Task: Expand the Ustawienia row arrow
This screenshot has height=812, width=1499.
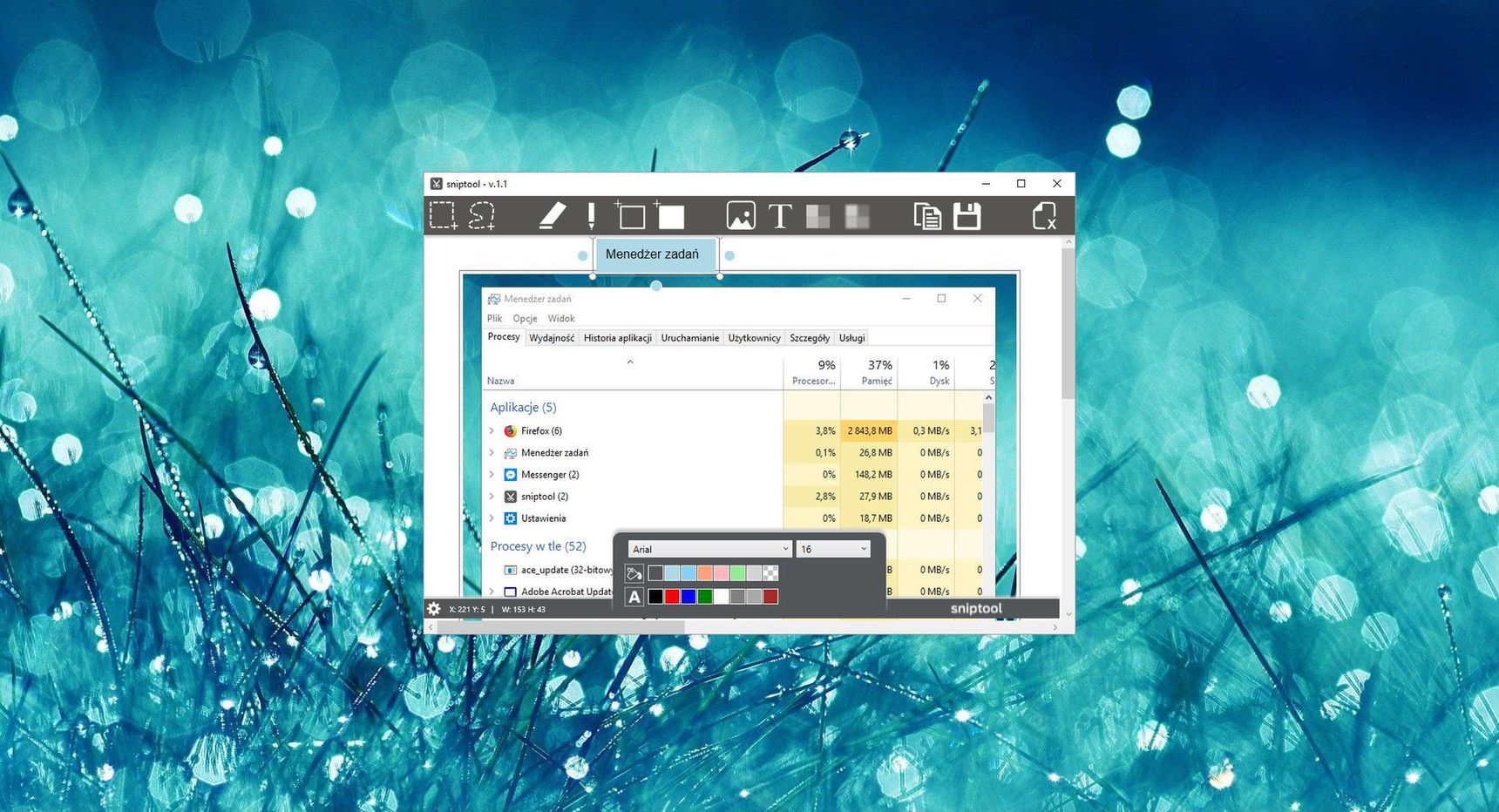Action: click(x=492, y=518)
